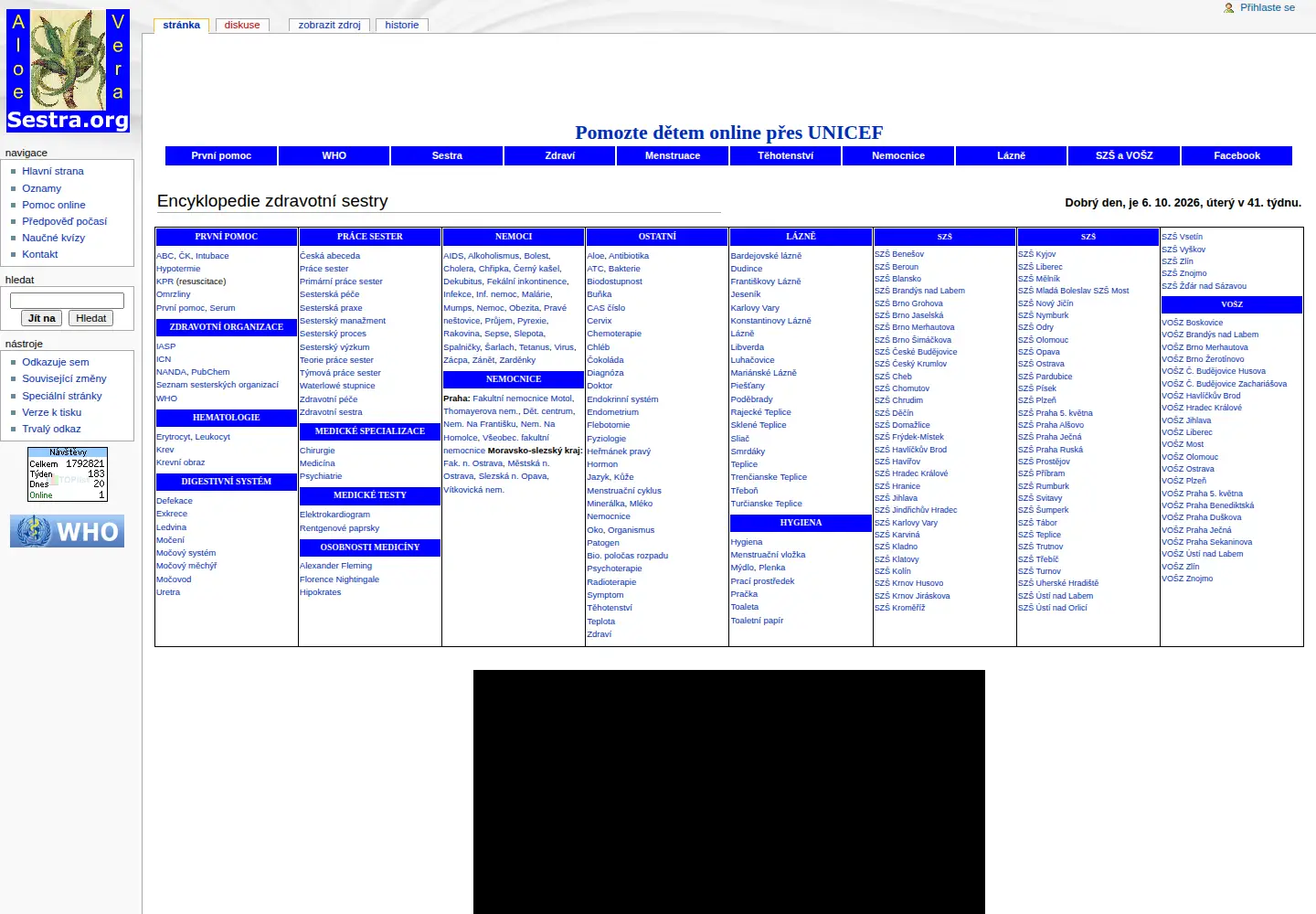Screen dimensions: 1316x914
Task: Click the SZŠ Kyjov link
Action: (x=1037, y=254)
